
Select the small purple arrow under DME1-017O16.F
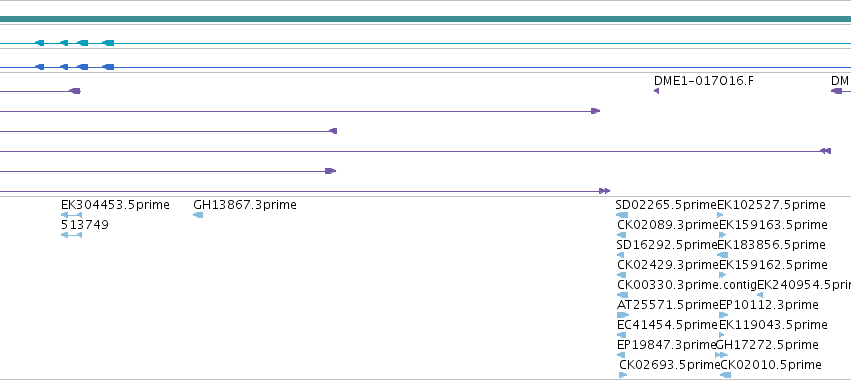tap(657, 91)
